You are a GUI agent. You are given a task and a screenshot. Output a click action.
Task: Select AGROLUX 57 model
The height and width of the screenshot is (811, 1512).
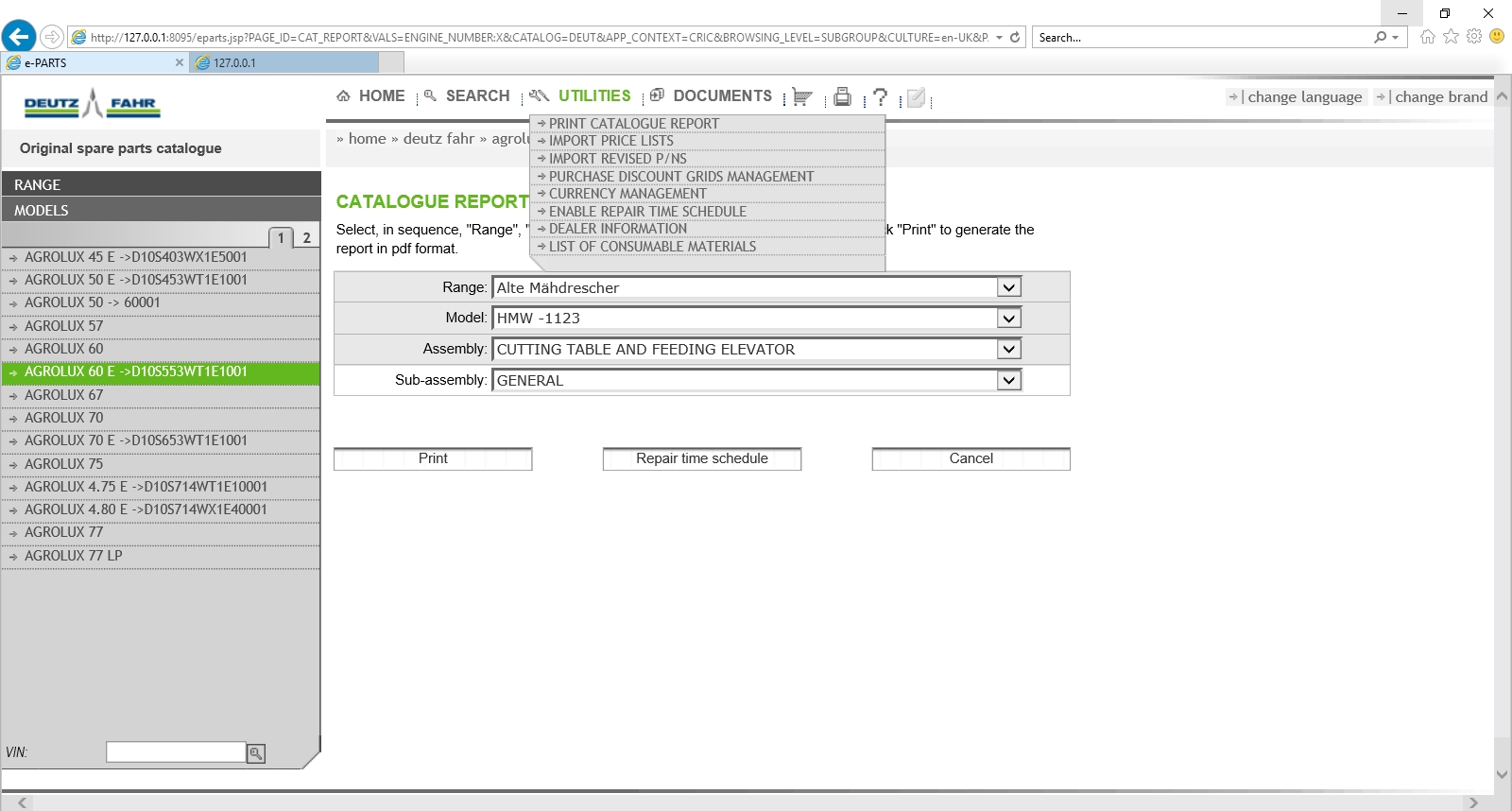[x=161, y=326]
